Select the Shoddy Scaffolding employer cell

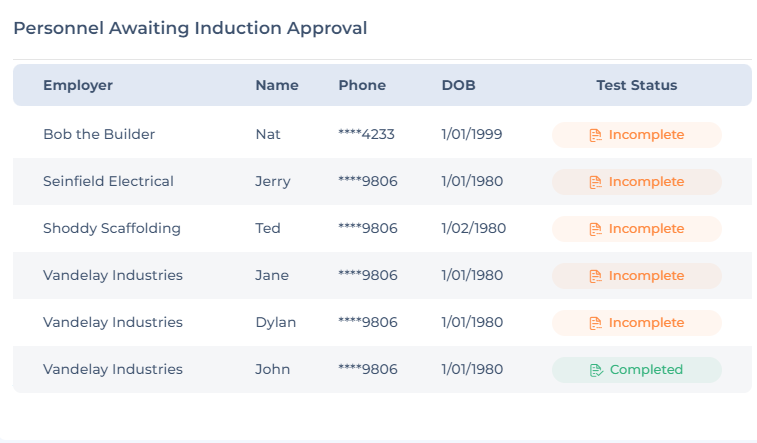click(112, 228)
